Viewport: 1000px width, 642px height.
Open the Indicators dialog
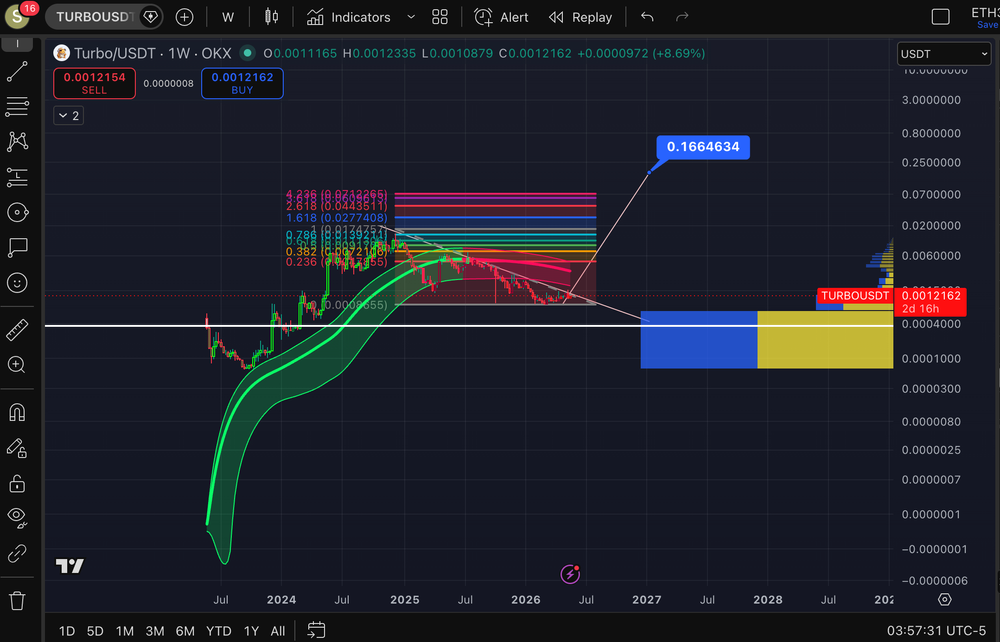pos(349,17)
